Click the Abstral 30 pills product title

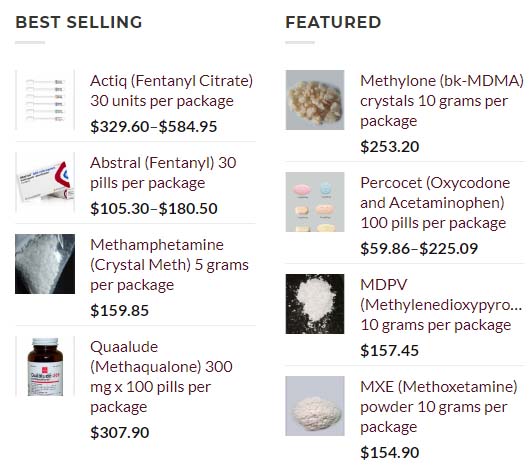tap(163, 173)
